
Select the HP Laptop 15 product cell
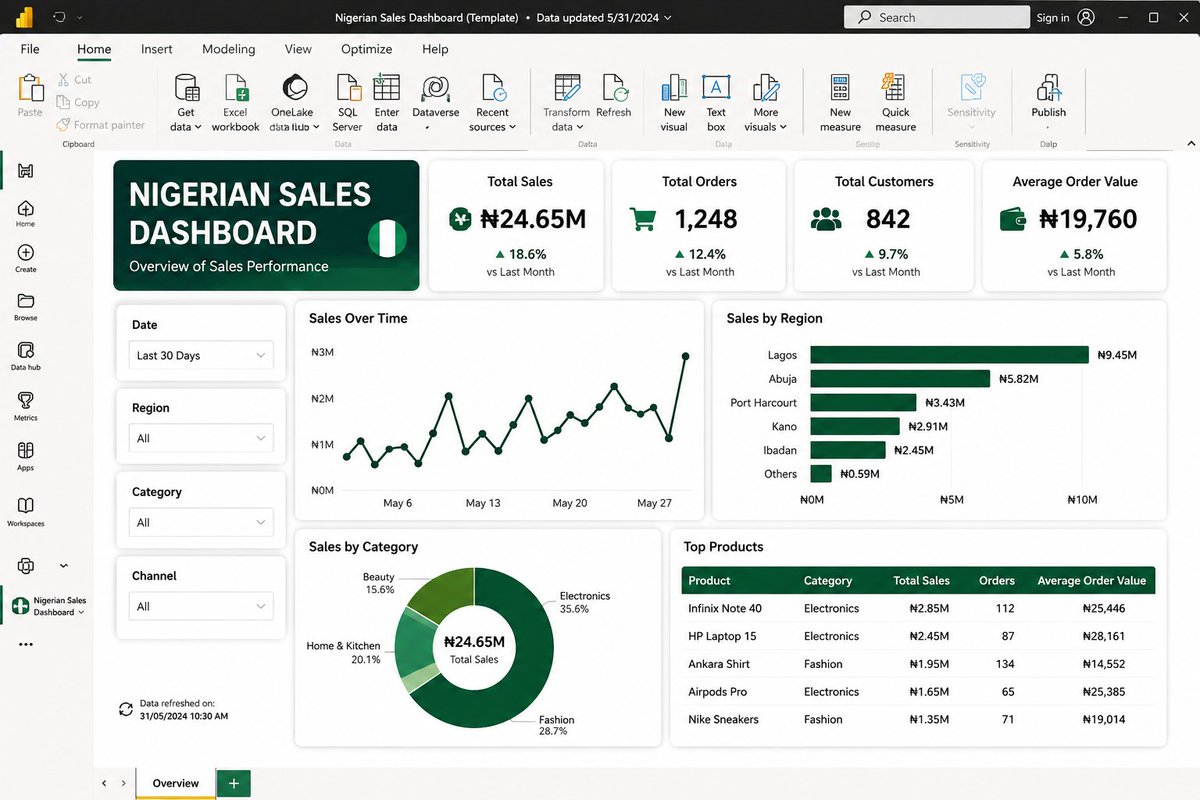pos(722,636)
